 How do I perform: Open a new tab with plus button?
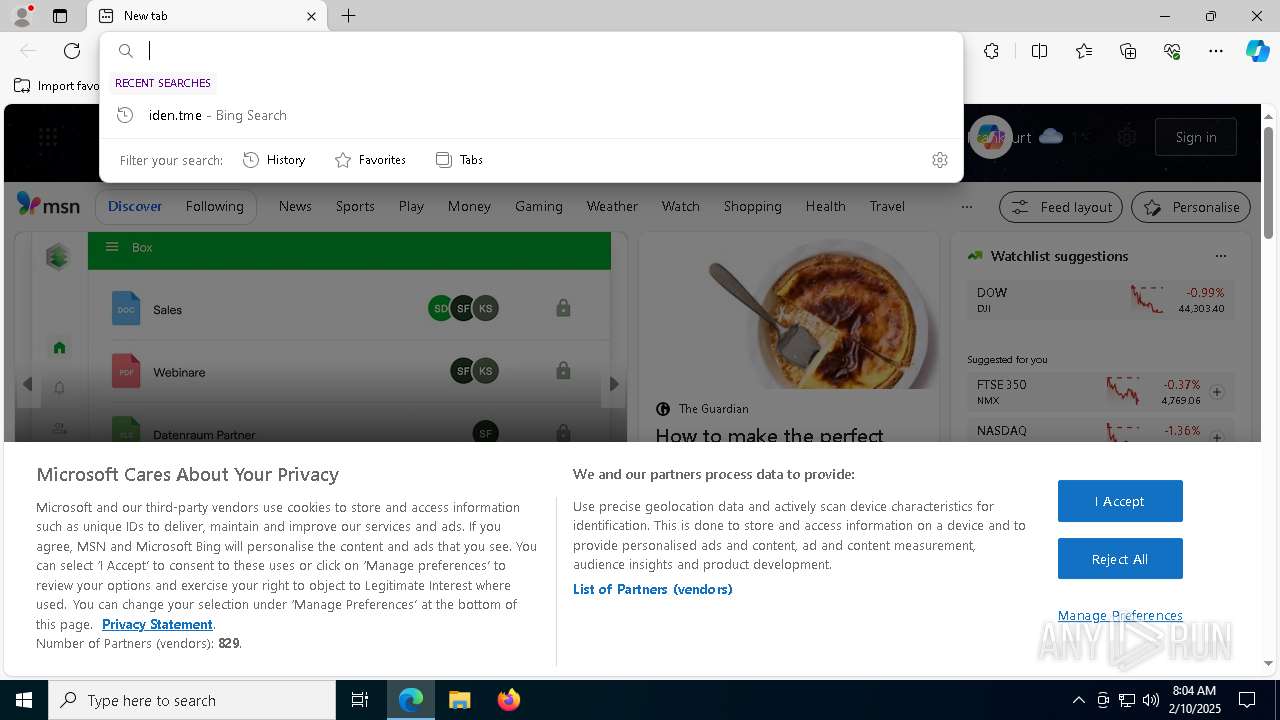348,16
